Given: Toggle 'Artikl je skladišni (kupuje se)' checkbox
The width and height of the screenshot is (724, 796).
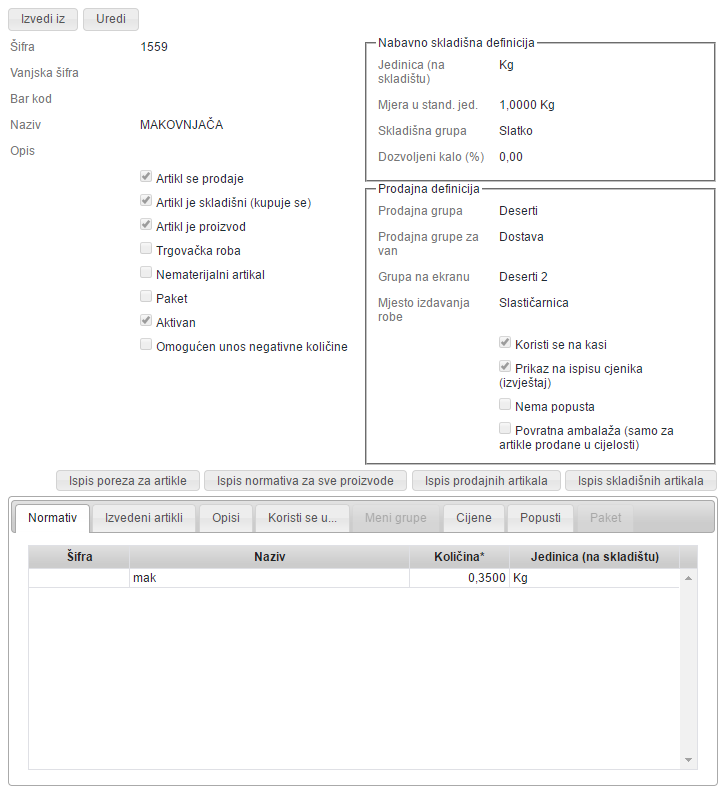Looking at the screenshot, I should (x=146, y=201).
